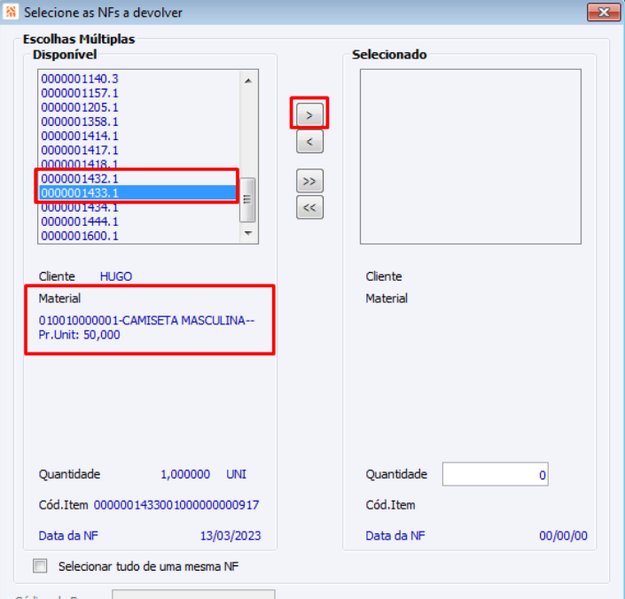
Task: Click Quantidade value 1,000000 under Disponível
Action: point(185,474)
